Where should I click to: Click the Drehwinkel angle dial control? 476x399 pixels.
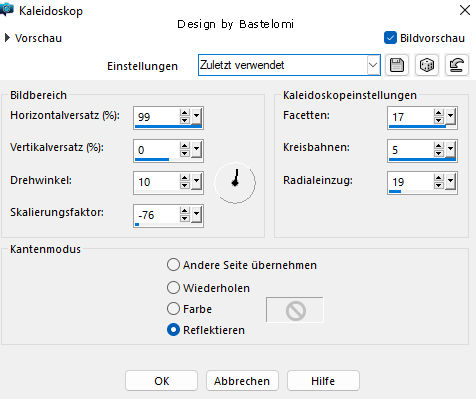(x=235, y=182)
